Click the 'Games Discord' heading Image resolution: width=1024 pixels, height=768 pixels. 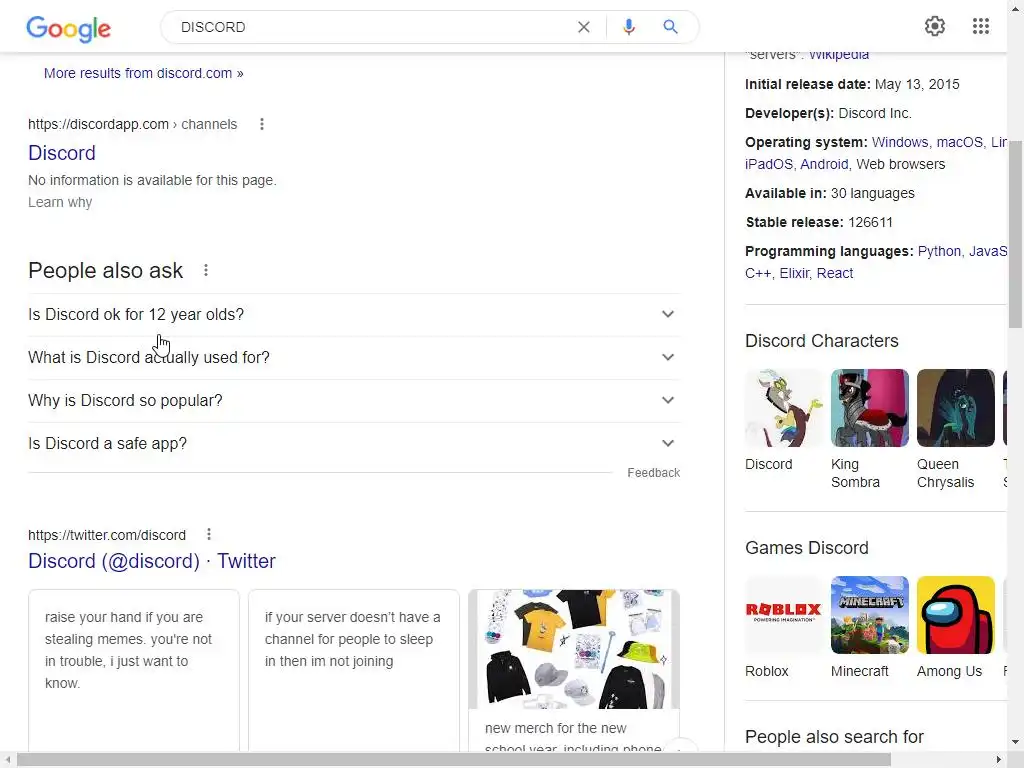[x=807, y=548]
